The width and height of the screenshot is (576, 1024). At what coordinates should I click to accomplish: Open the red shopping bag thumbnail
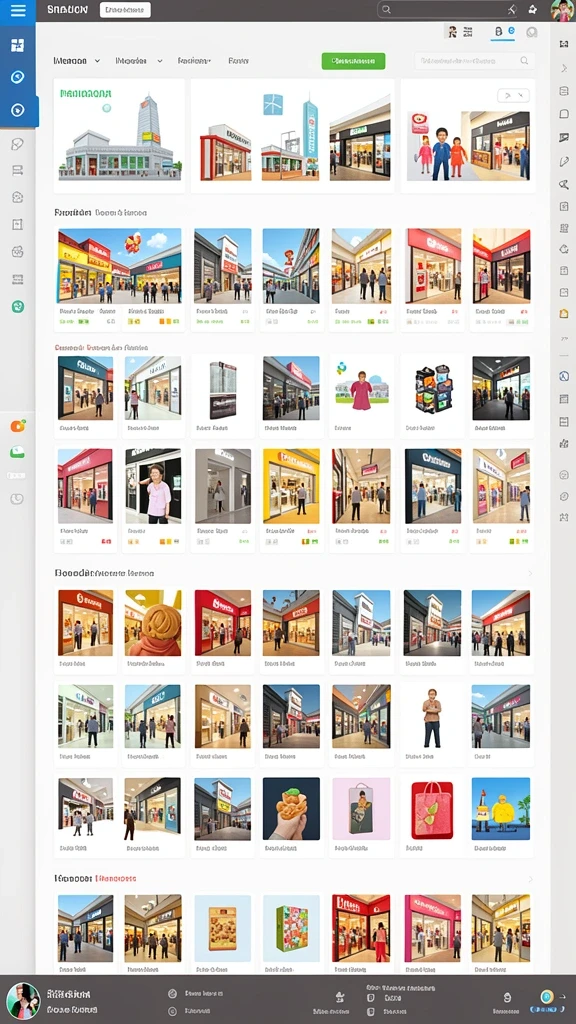coord(432,808)
